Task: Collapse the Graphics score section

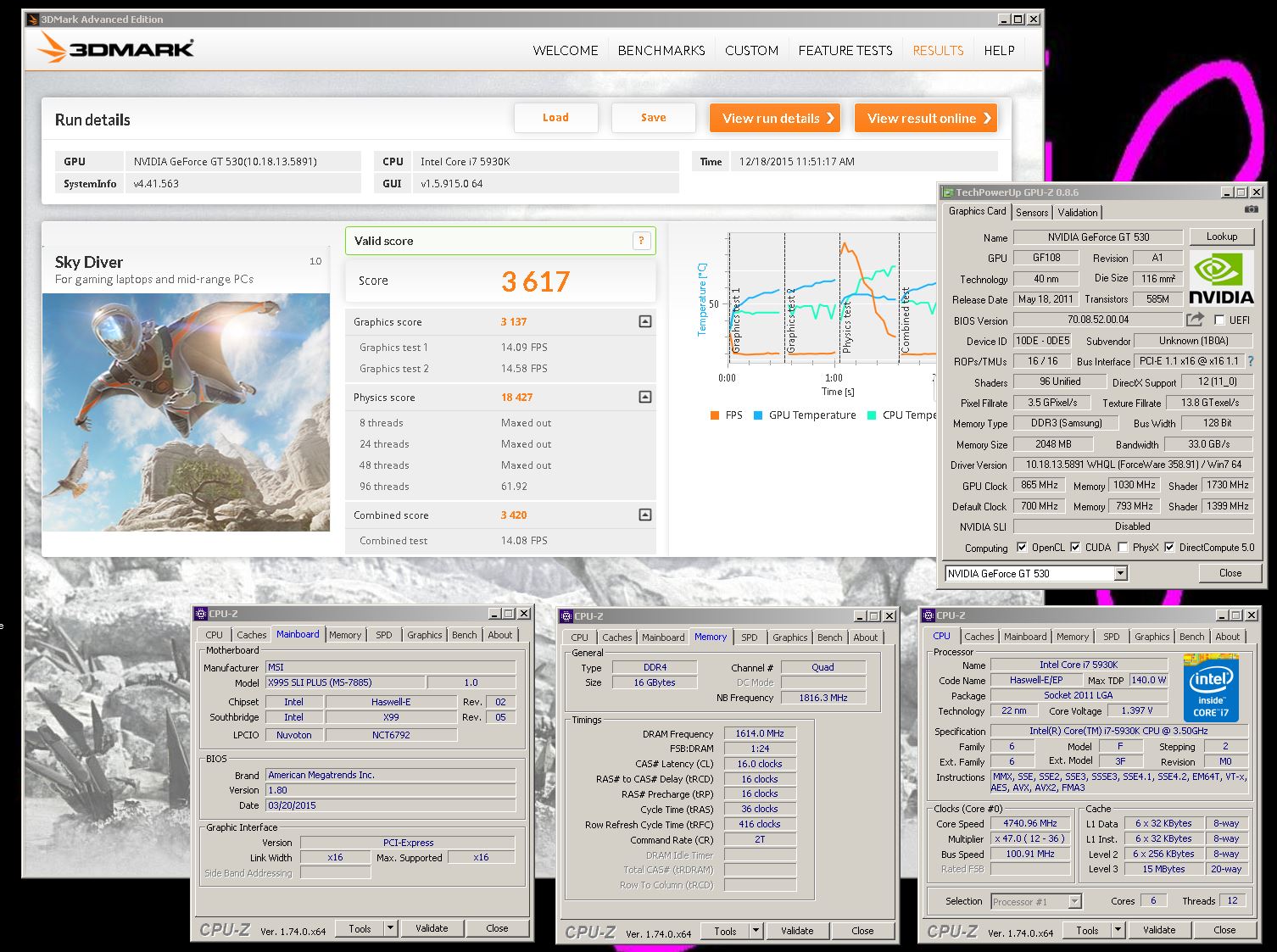Action: 645,321
